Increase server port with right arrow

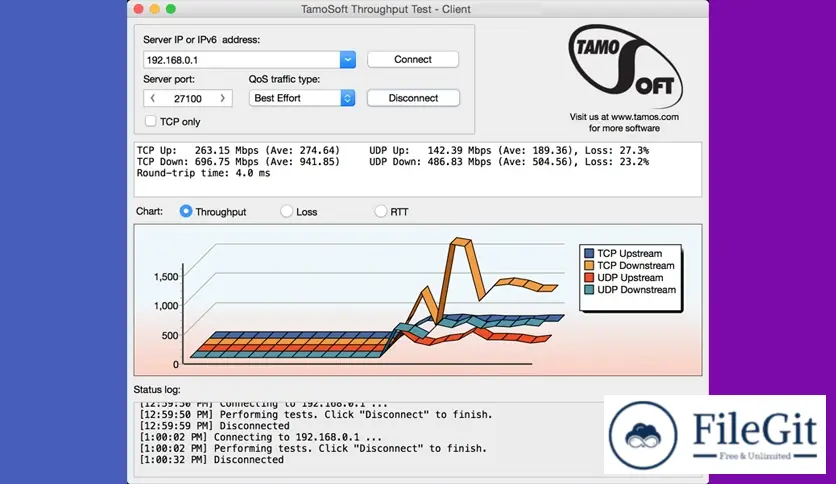coord(222,98)
